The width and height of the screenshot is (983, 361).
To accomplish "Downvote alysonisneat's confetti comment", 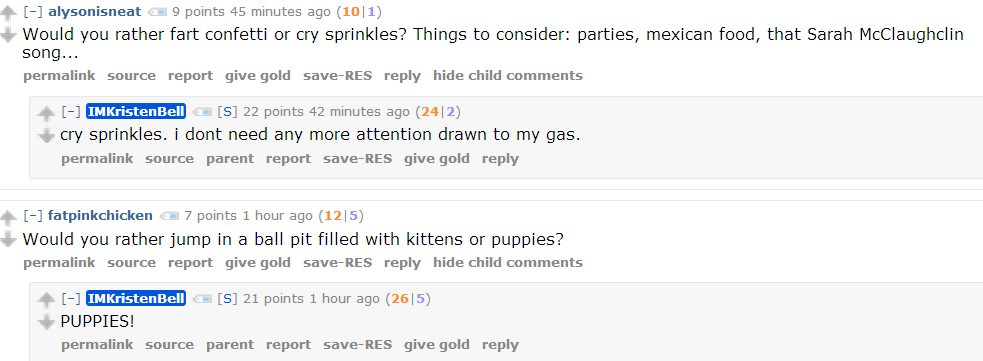I will (8, 34).
